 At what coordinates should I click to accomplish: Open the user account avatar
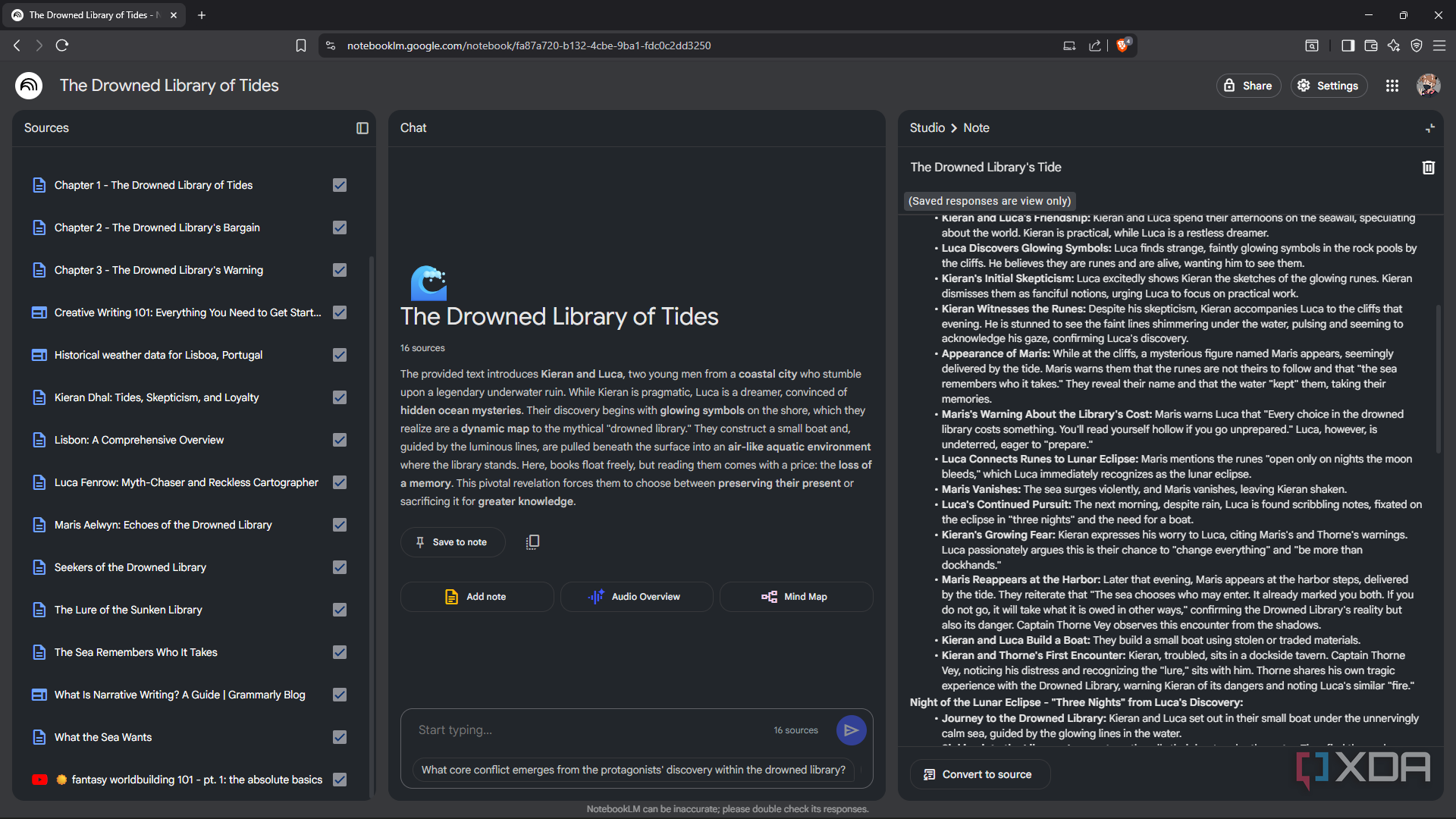click(x=1429, y=86)
